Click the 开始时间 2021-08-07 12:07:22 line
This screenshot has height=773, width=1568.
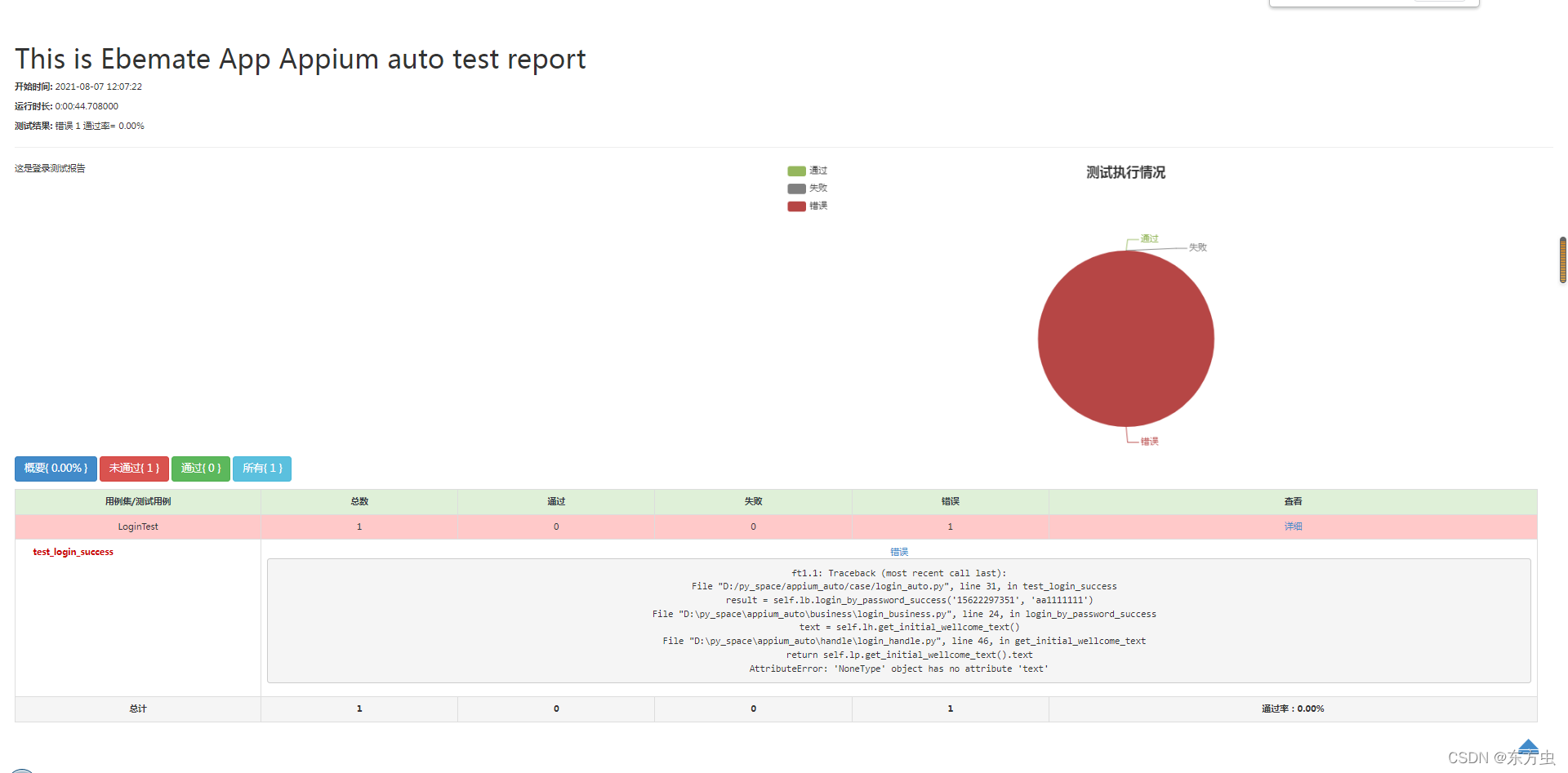[78, 87]
